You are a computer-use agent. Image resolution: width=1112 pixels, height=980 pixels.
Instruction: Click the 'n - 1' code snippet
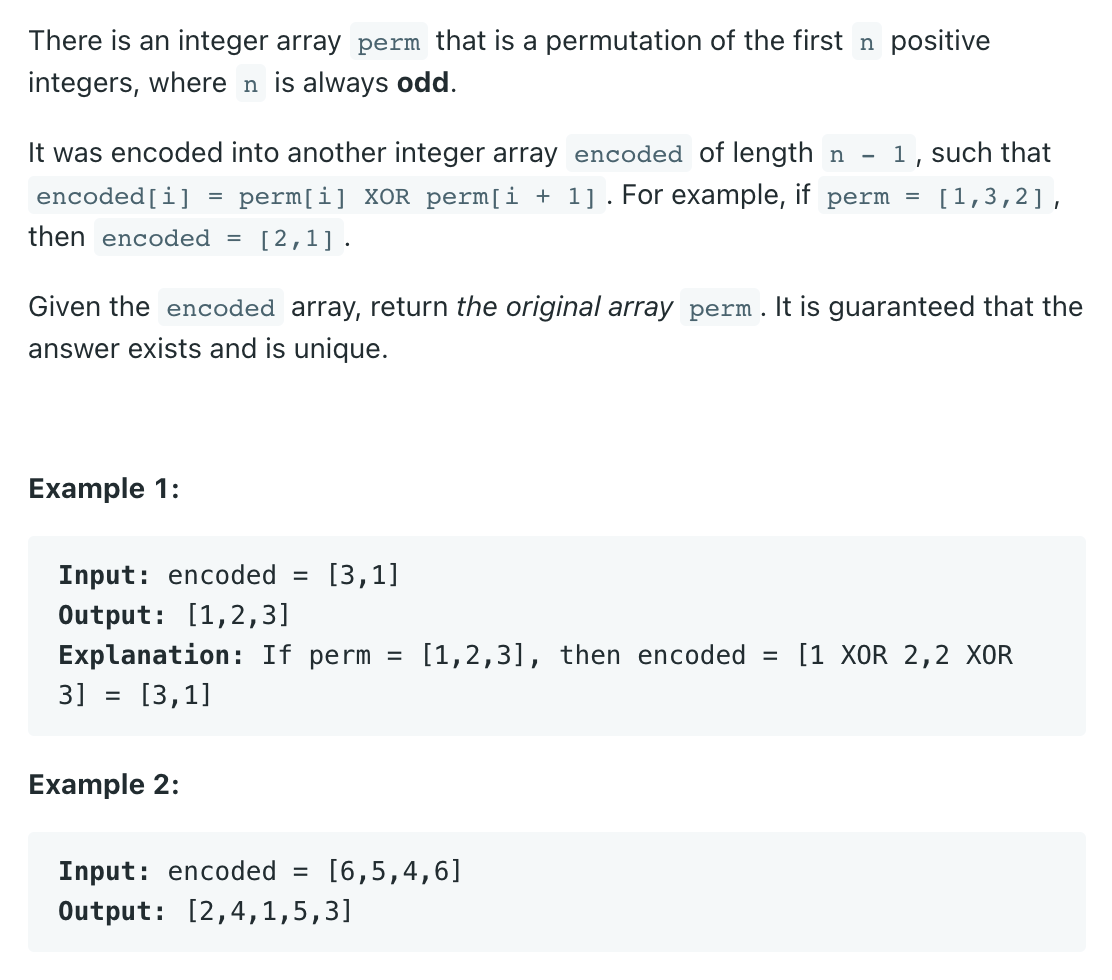[x=868, y=153]
